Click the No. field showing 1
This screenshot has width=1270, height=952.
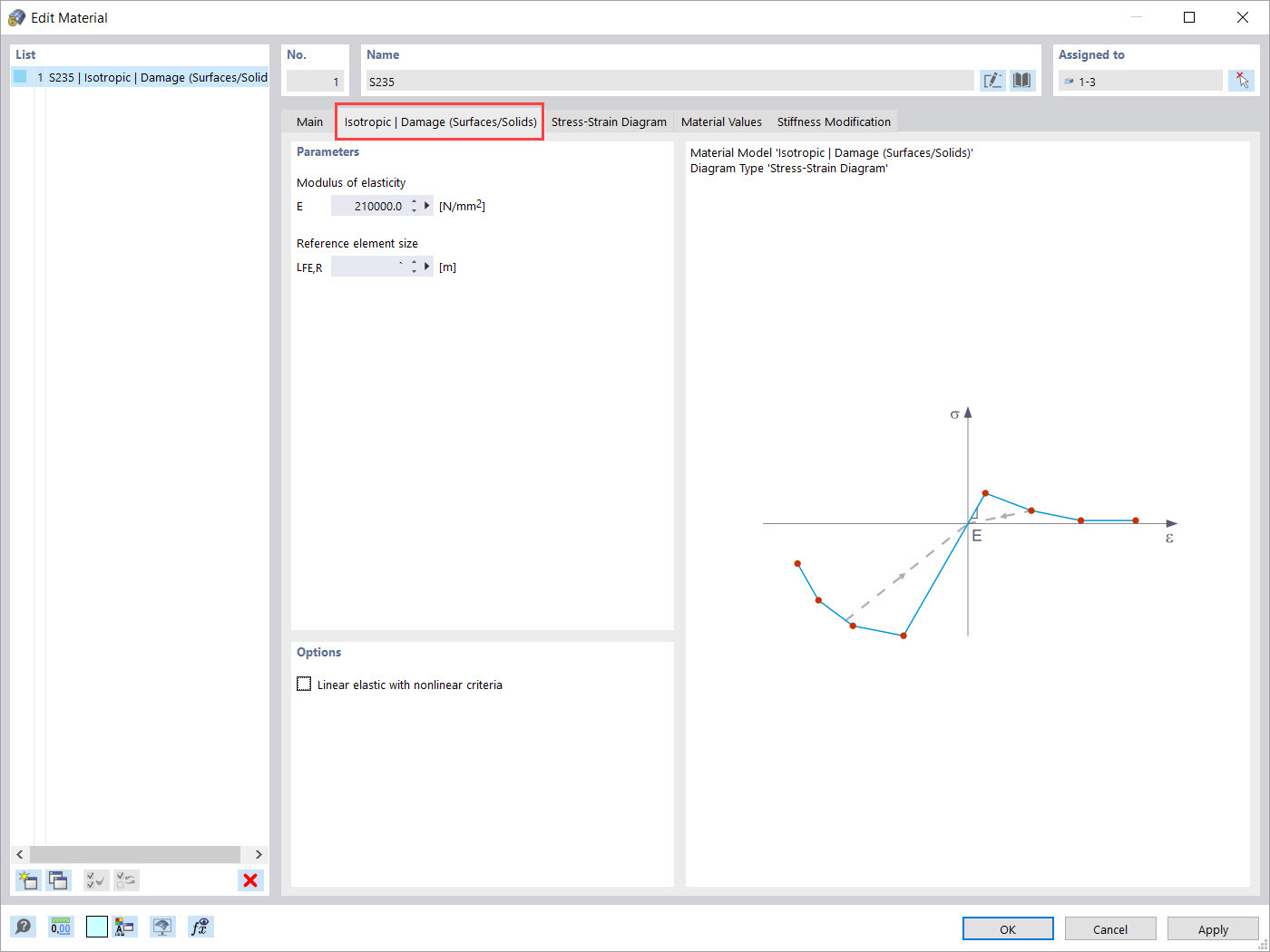(315, 81)
